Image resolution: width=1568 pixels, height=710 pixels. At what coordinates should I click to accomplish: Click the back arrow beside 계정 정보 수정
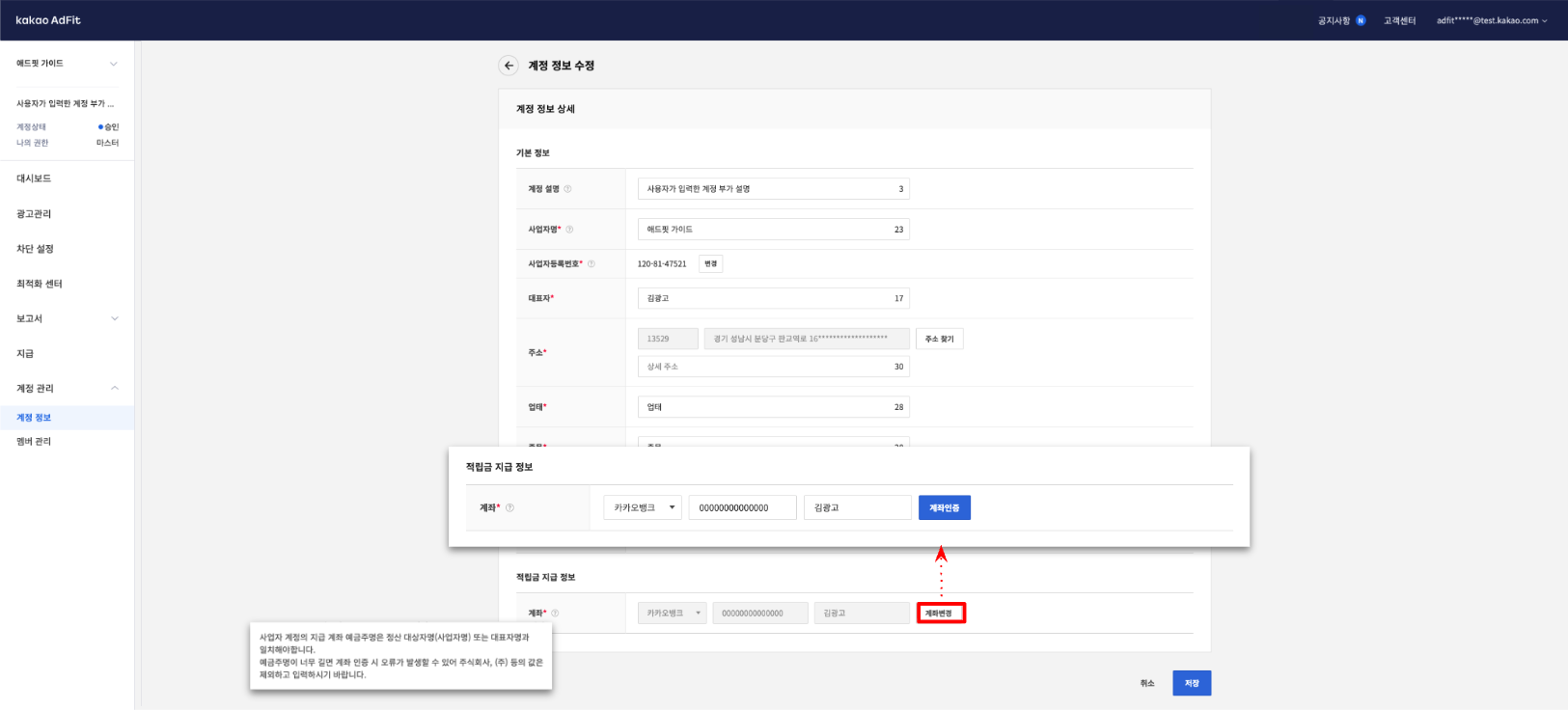[x=509, y=66]
